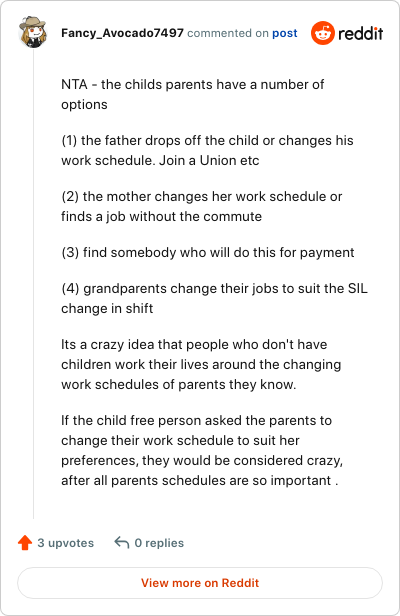This screenshot has height=616, width=400.
Task: Open the Fancy_Avocado7497 username link
Action: [x=122, y=33]
